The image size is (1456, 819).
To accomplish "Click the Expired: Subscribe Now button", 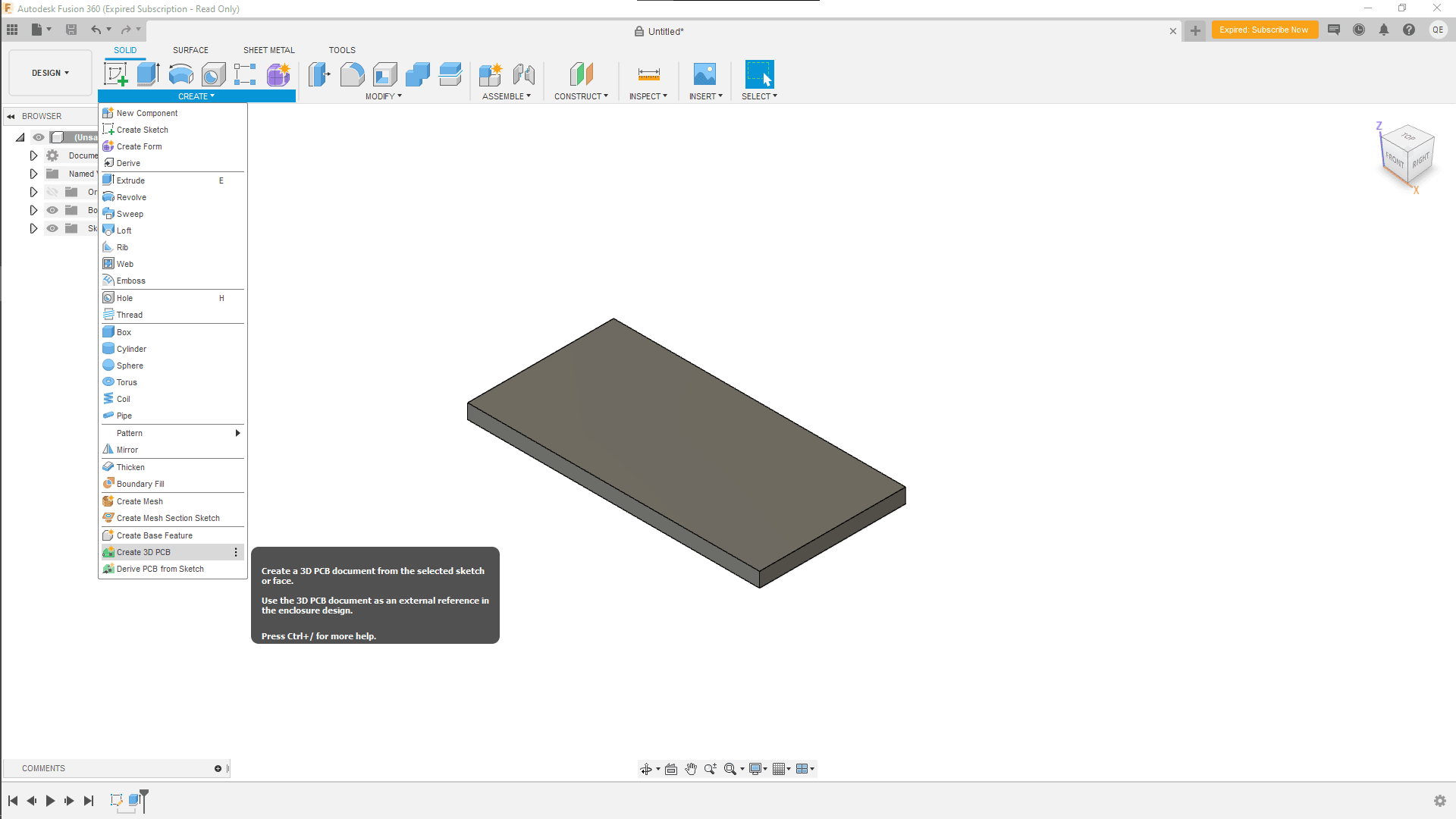I will coord(1265,30).
